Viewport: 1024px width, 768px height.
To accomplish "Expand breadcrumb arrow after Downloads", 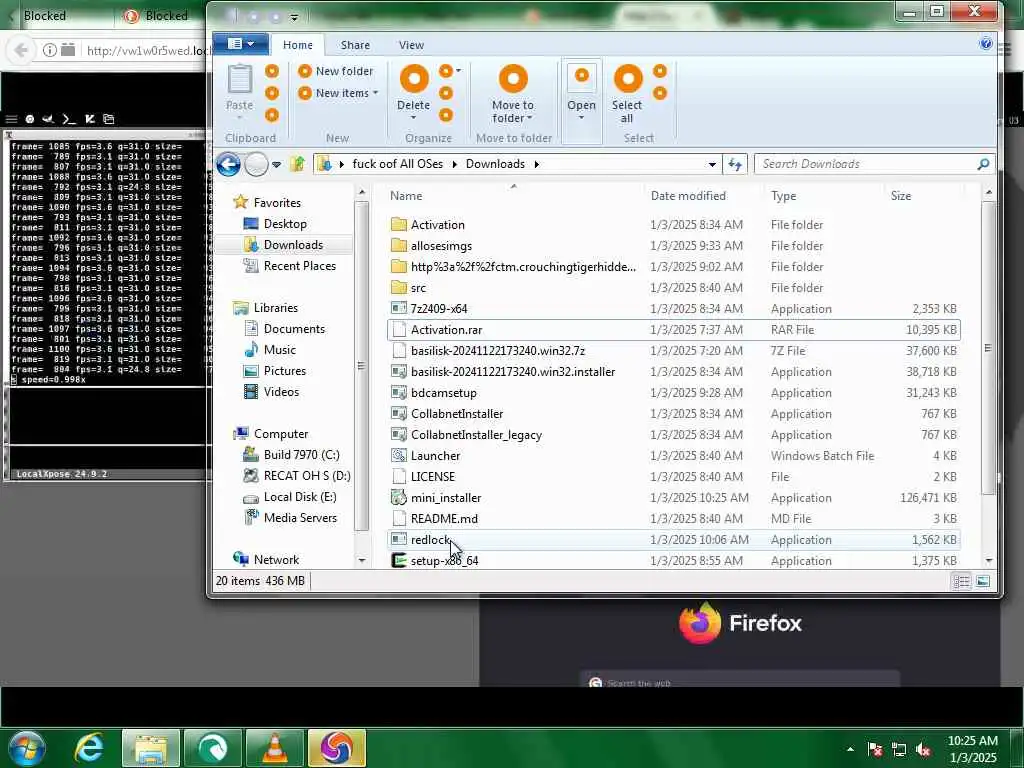I will tap(537, 164).
